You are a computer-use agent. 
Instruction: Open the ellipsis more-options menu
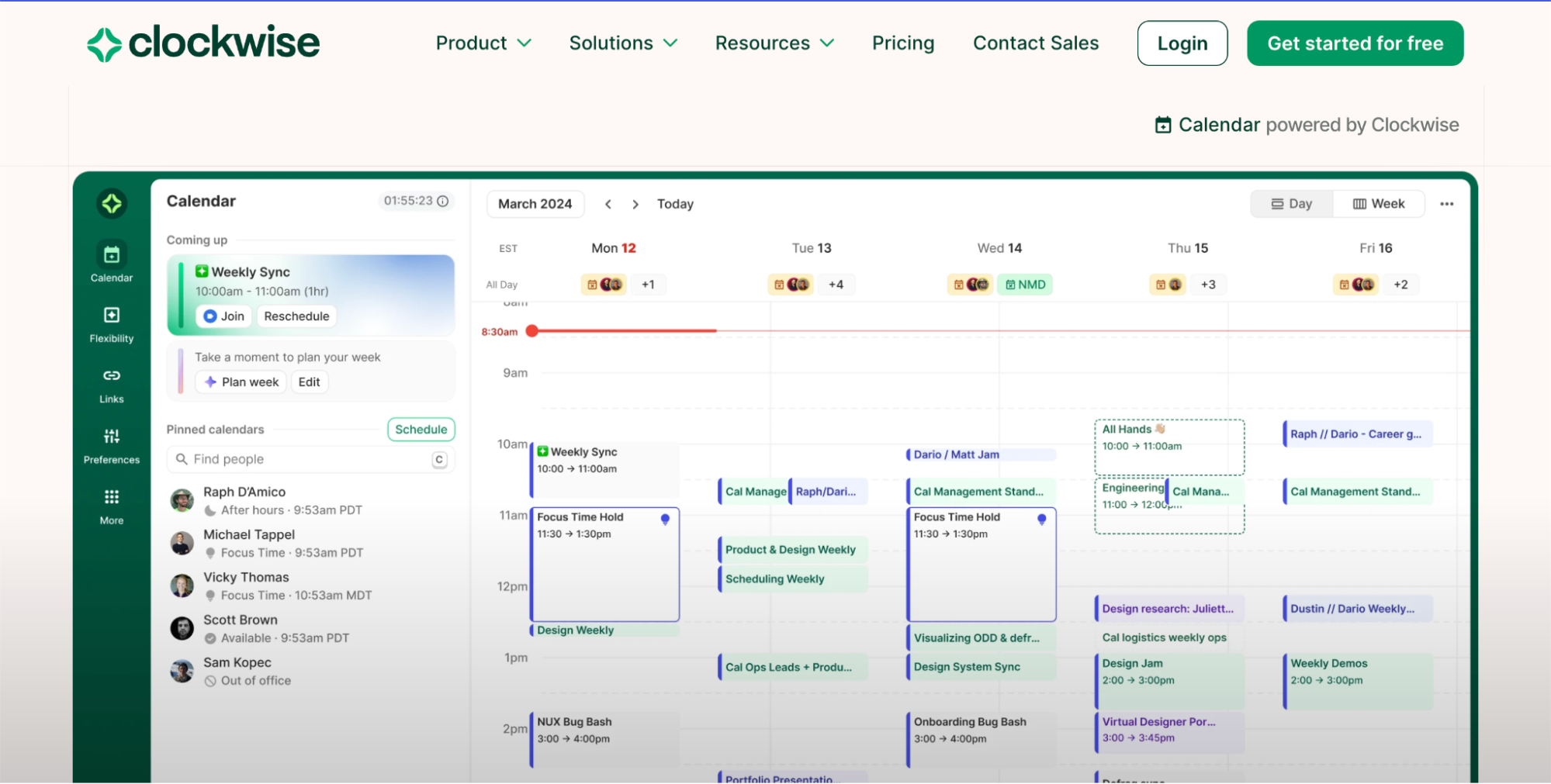coord(1447,204)
